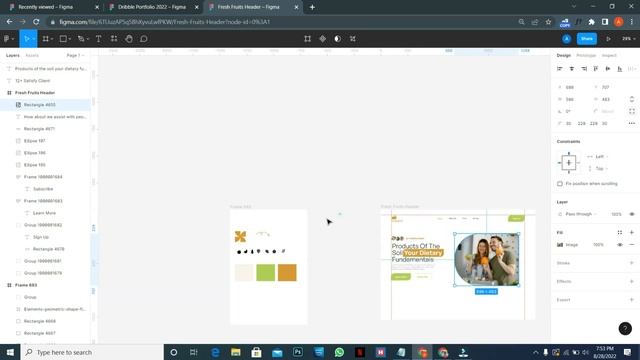This screenshot has width=640, height=360.
Task: Click the Use as mask icon
Action: coord(338,39)
